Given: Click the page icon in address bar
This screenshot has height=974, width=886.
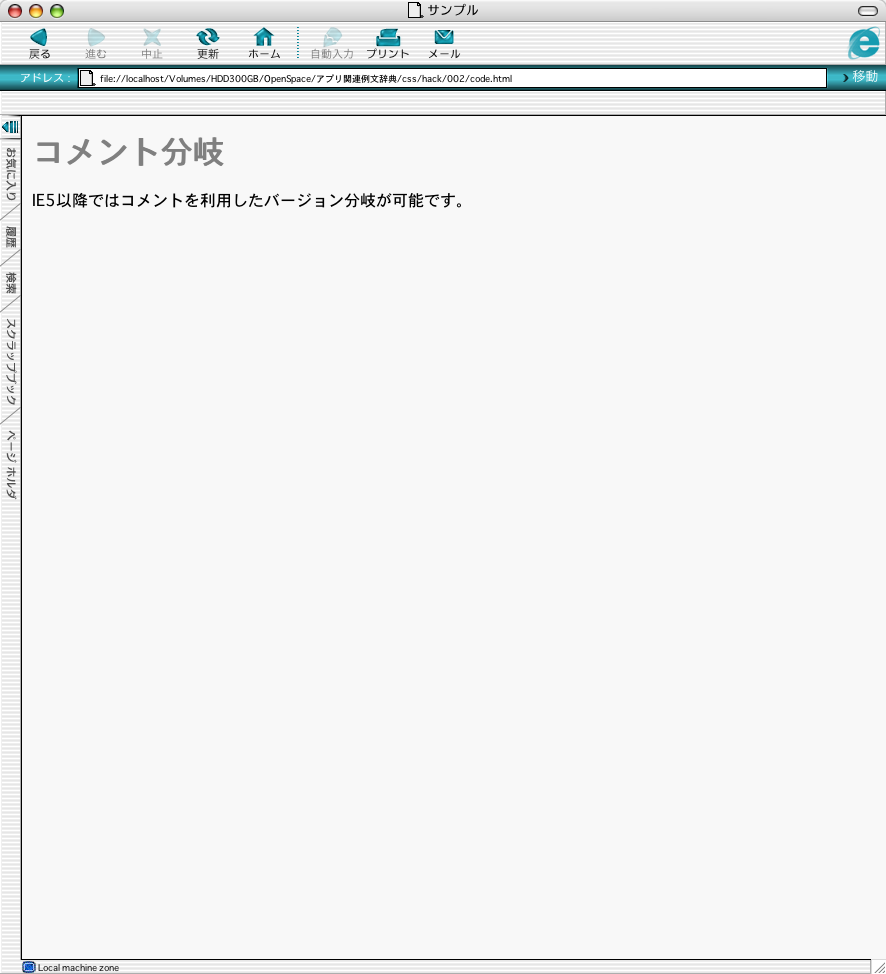Looking at the screenshot, I should pos(88,78).
